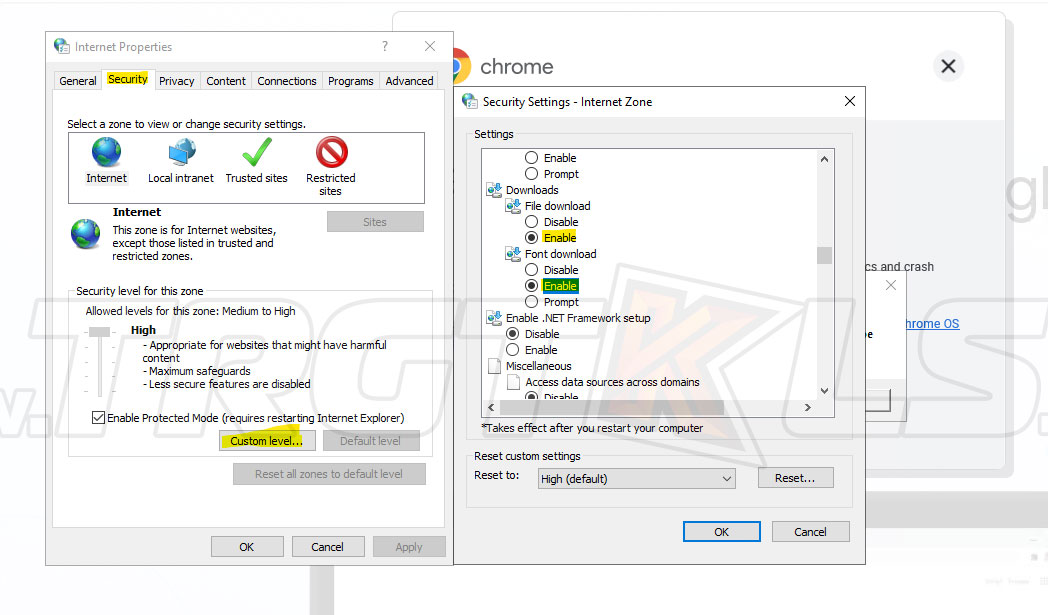Select Prompt under Font download

532,302
